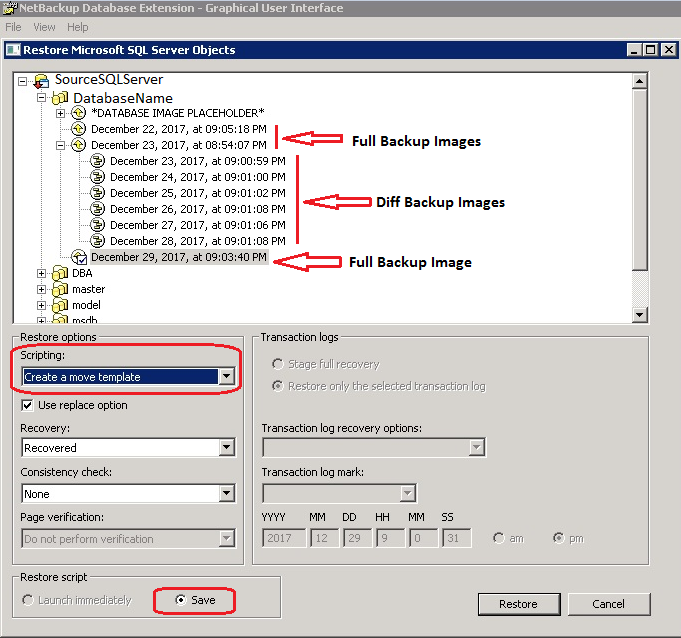Collapse the DatabaseName tree node

(41, 98)
